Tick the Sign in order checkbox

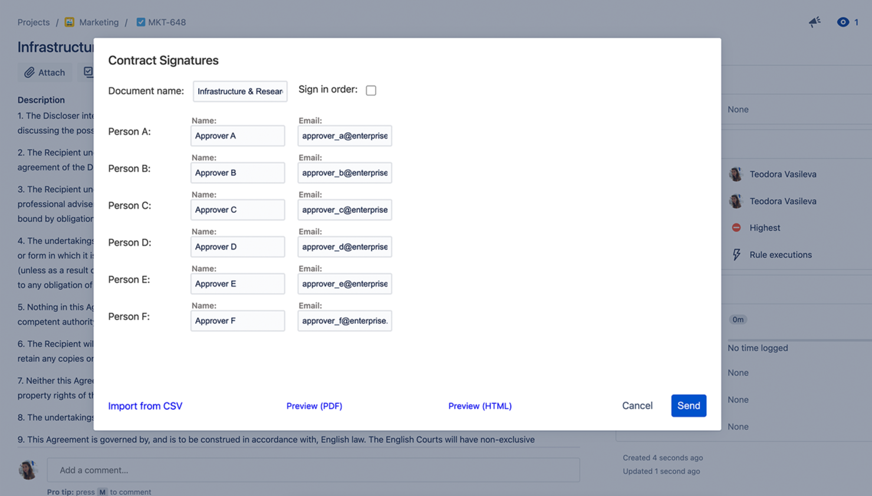[x=371, y=90]
